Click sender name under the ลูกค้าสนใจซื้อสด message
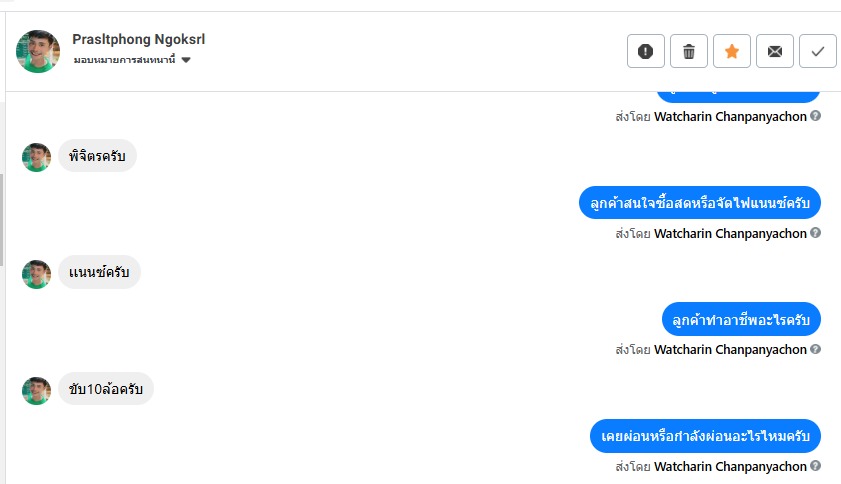This screenshot has width=841, height=484. click(x=730, y=234)
